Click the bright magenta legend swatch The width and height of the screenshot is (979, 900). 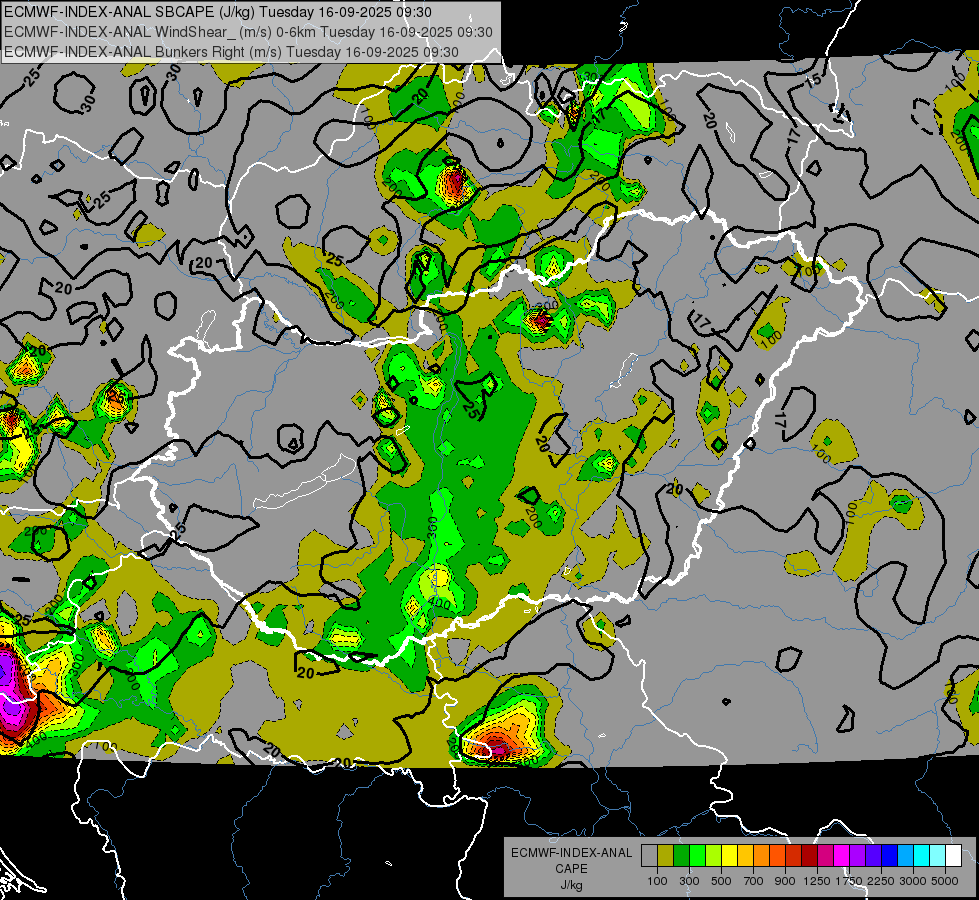pos(842,855)
